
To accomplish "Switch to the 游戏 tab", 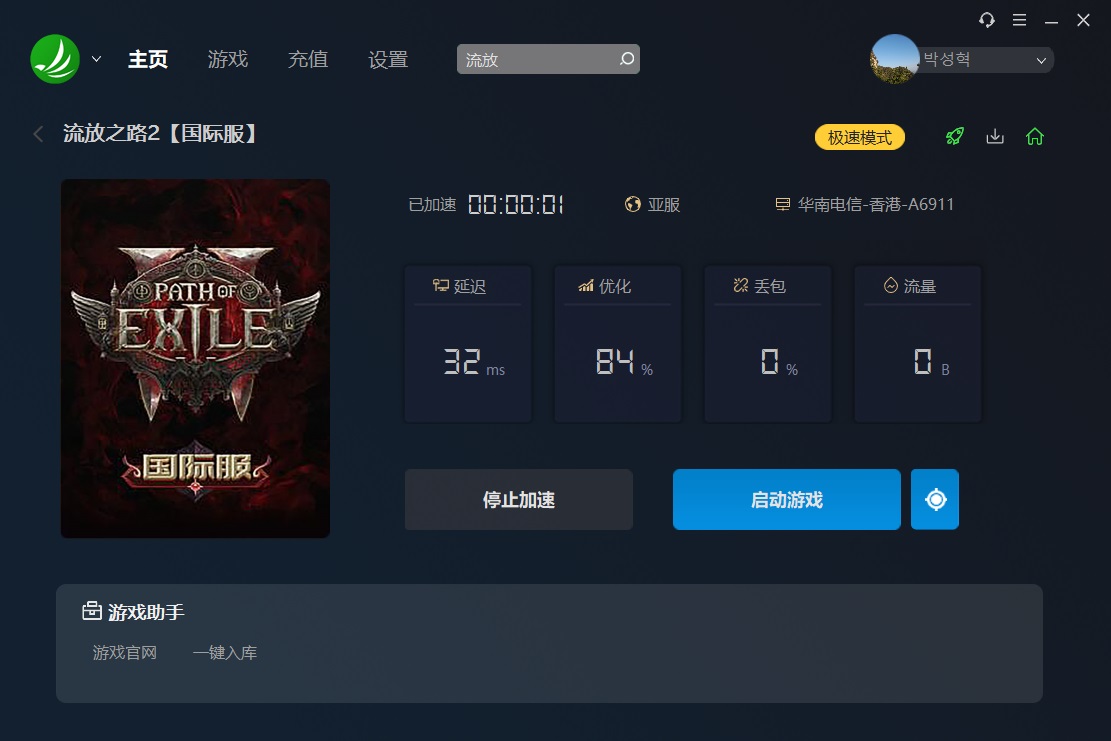I will (x=227, y=59).
